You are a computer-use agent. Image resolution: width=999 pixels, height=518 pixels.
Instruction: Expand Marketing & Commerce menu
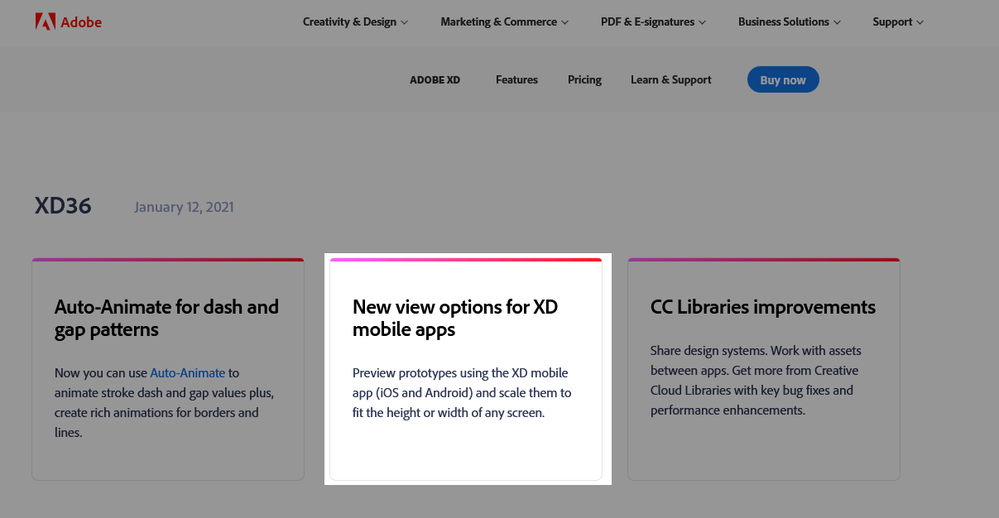pyautogui.click(x=504, y=22)
